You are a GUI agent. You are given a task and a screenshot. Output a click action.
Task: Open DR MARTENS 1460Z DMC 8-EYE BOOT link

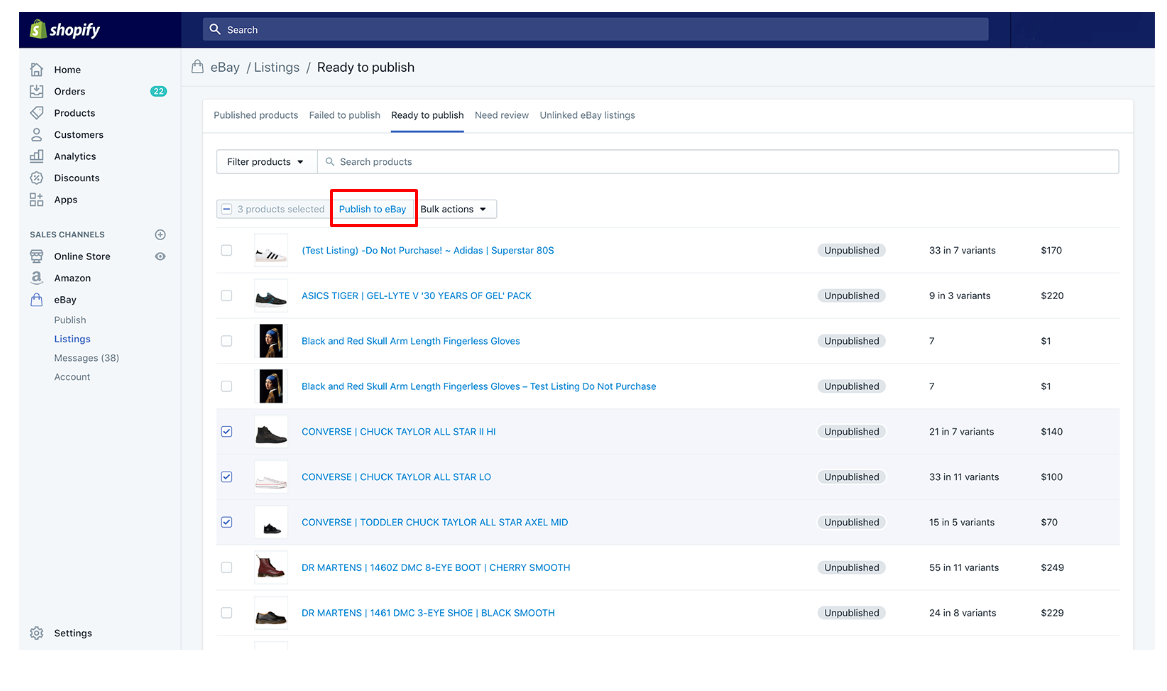(435, 567)
